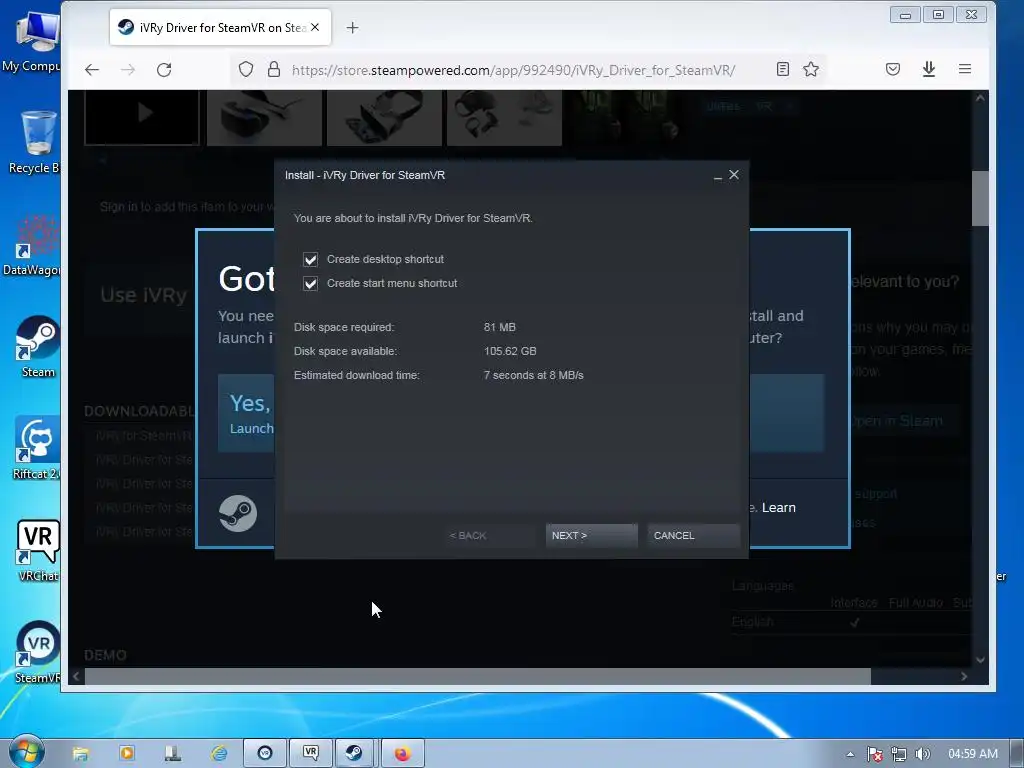This screenshot has height=768, width=1024.
Task: Switch to the Firefox taskbar button
Action: (402, 754)
